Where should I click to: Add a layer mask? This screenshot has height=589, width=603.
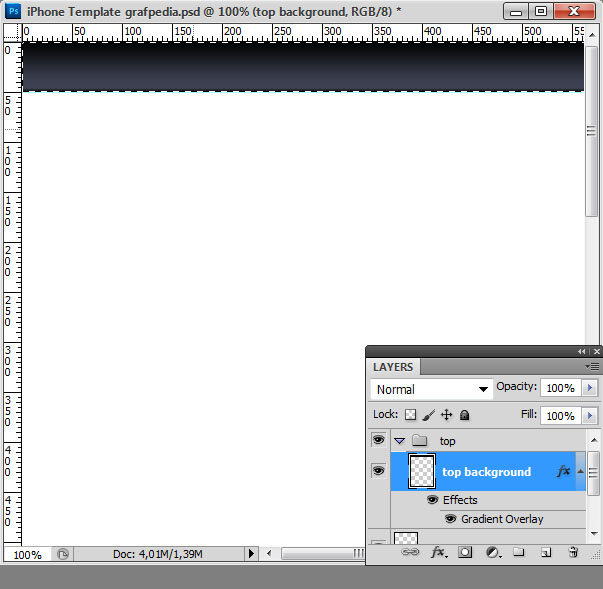465,552
